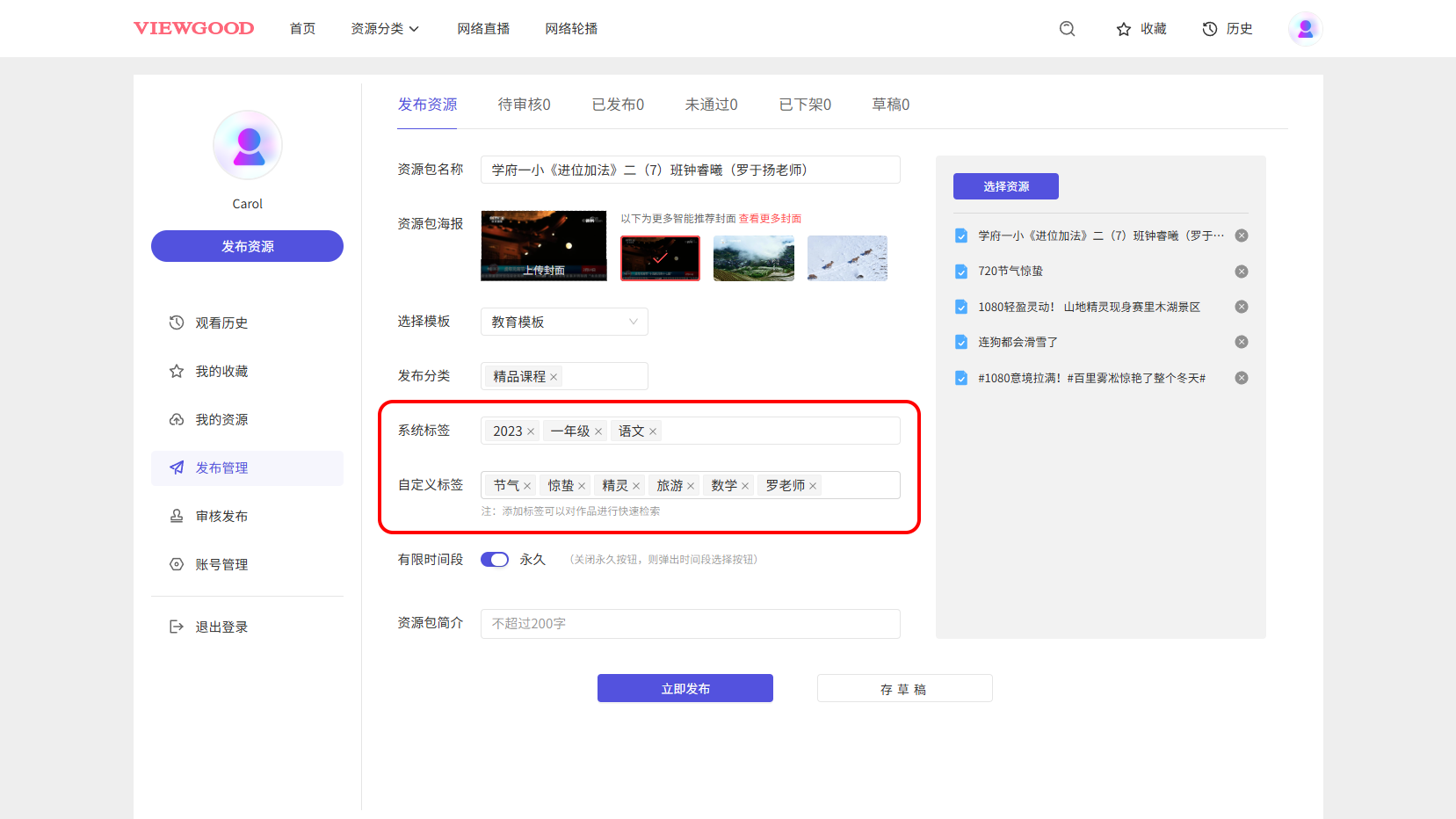
Task: Open 审核发布 in sidebar
Action: 247,516
